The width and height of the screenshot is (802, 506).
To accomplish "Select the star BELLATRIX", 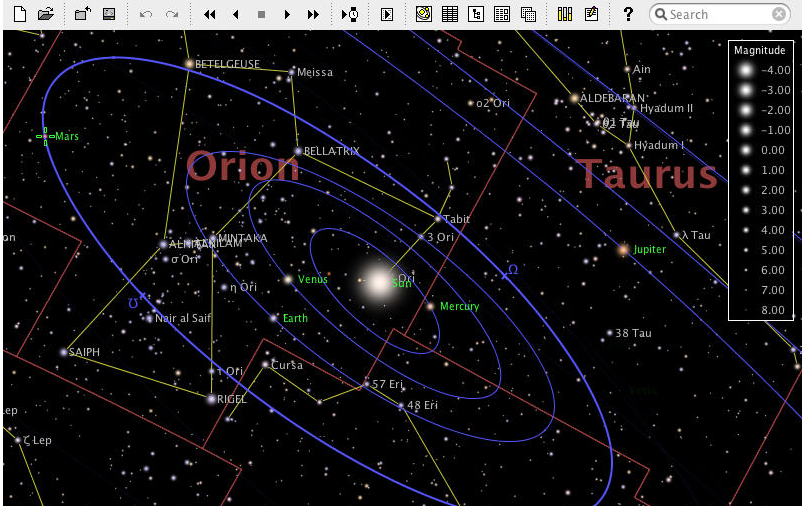I will (298, 151).
